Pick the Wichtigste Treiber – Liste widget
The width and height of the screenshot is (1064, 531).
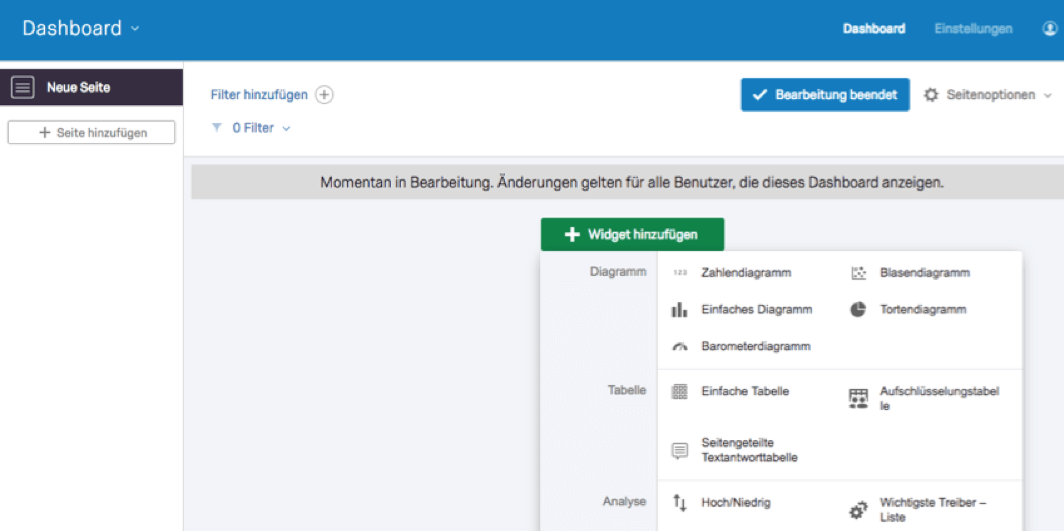coord(919,509)
